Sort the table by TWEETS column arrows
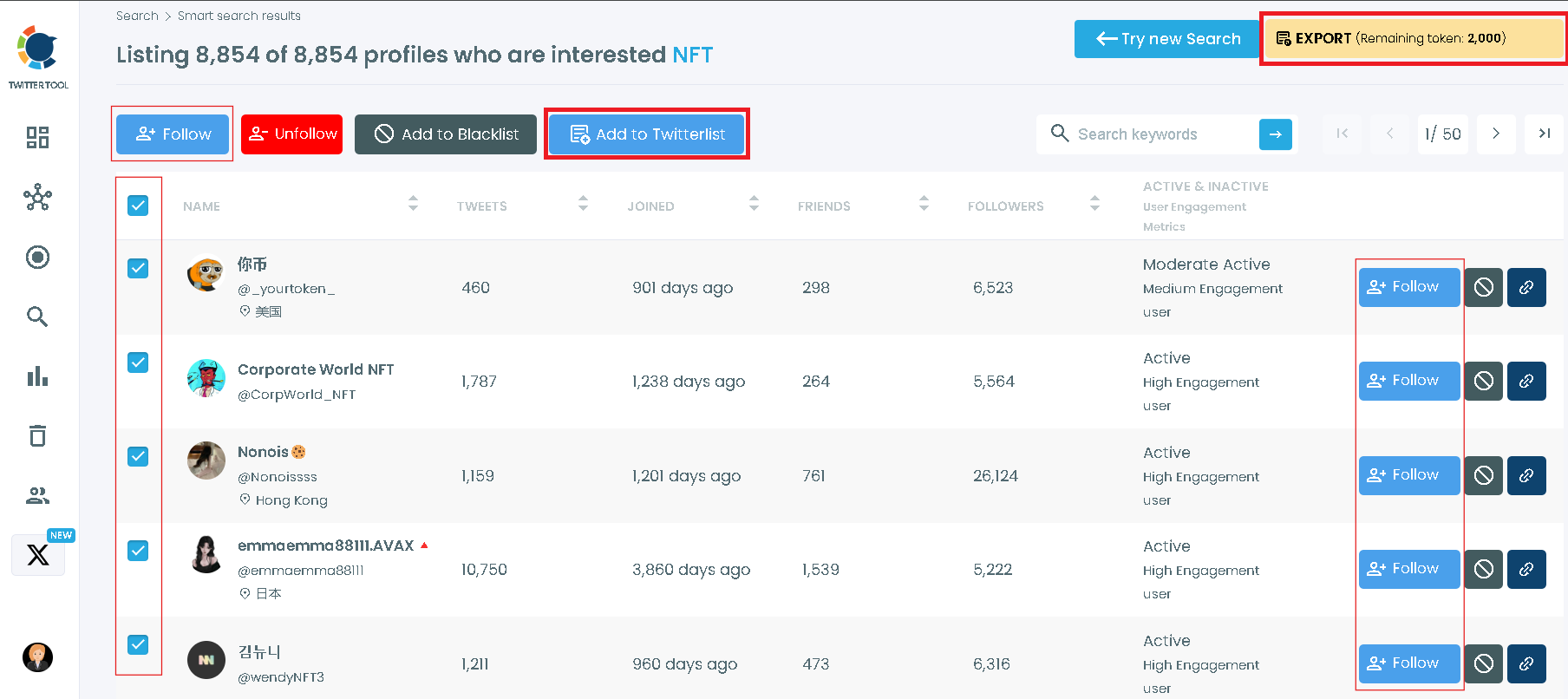Screen dimensions: 1568x699 tap(583, 203)
